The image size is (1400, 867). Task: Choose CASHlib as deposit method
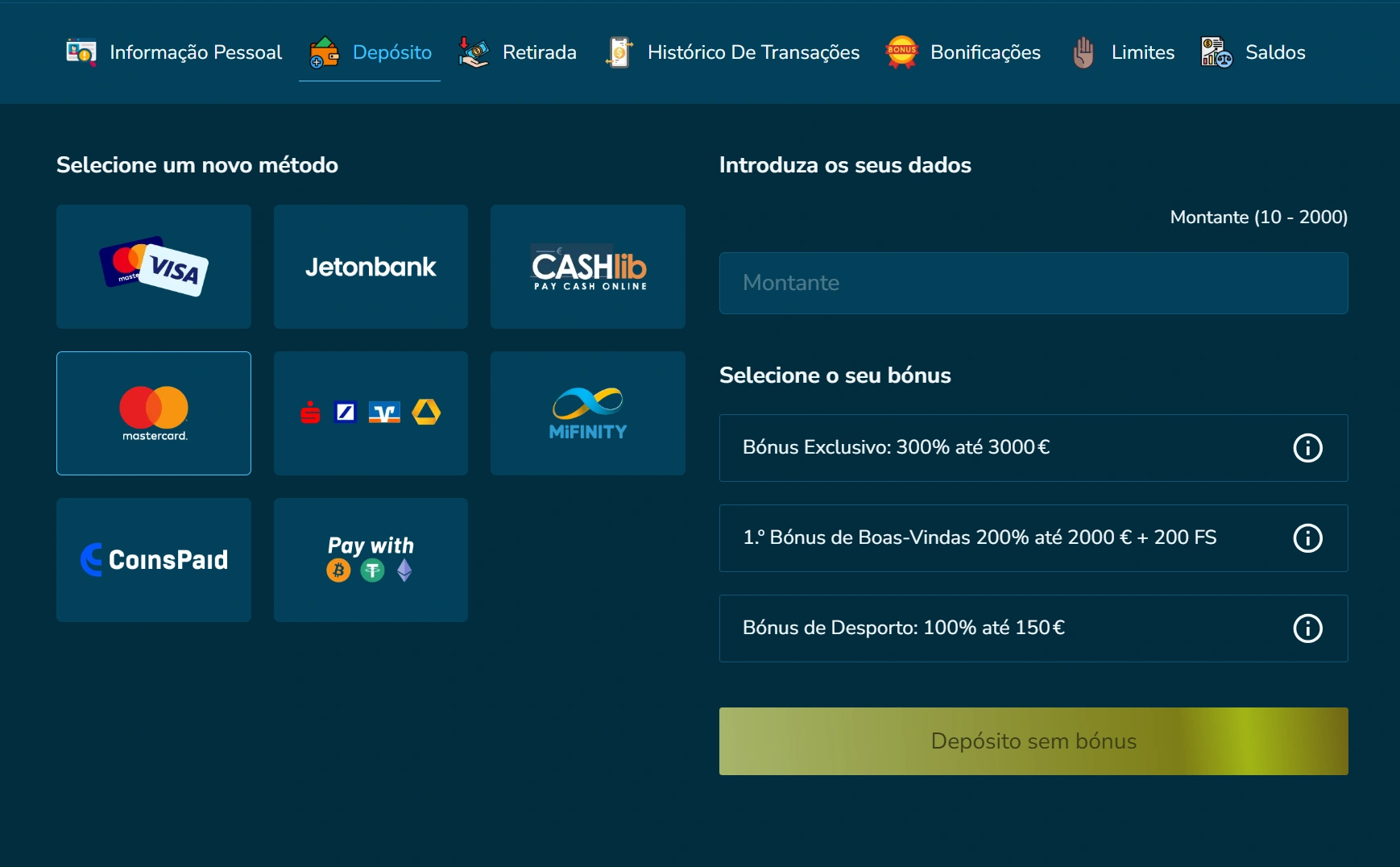(587, 267)
